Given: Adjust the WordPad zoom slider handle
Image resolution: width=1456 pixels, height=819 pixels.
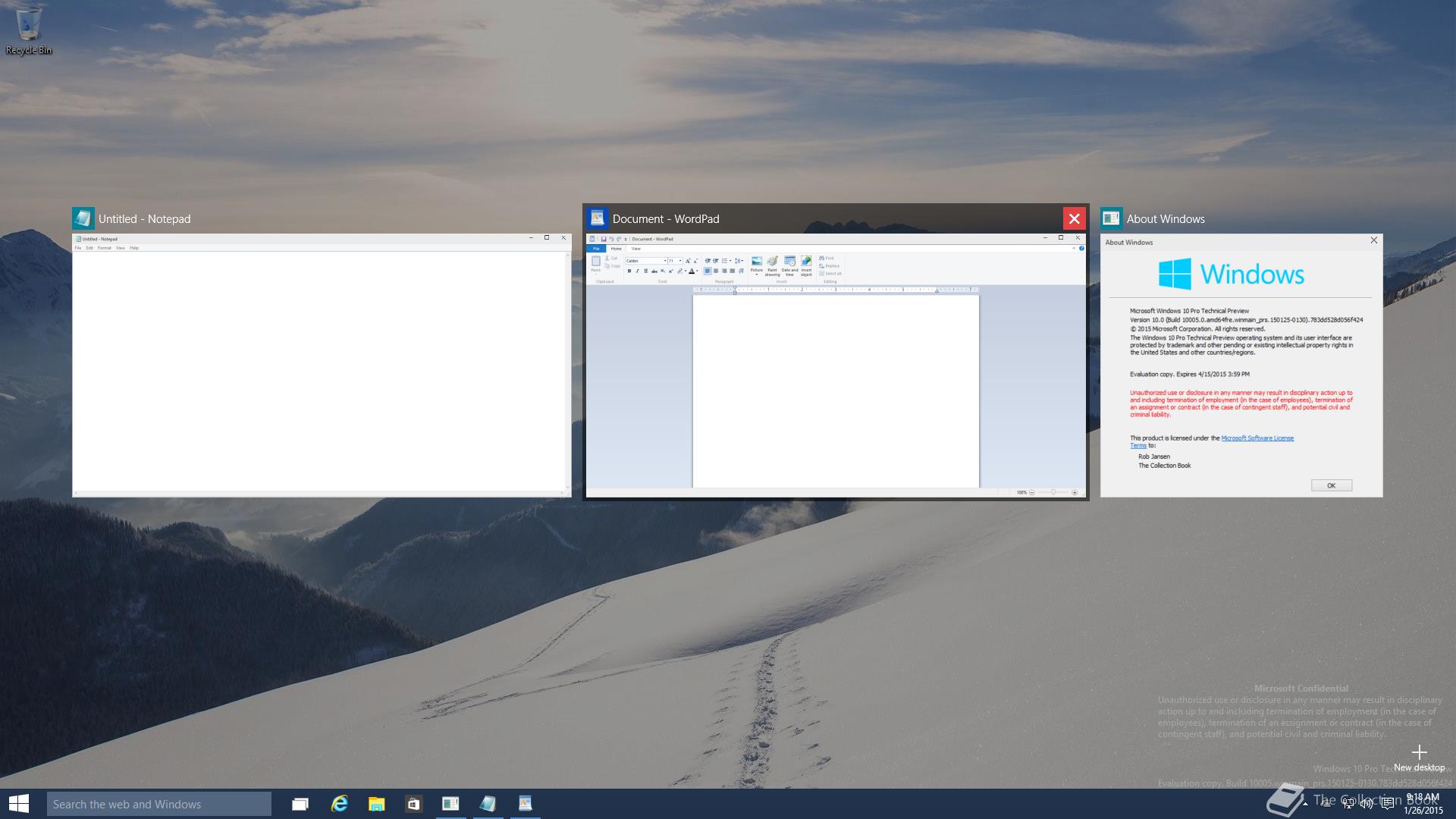Looking at the screenshot, I should [1053, 492].
